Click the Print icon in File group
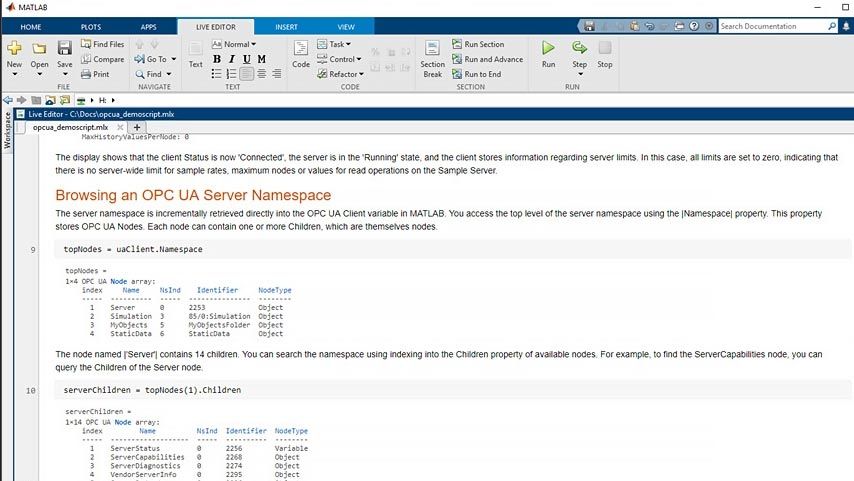Viewport: 854px width, 481px height. pyautogui.click(x=95, y=74)
